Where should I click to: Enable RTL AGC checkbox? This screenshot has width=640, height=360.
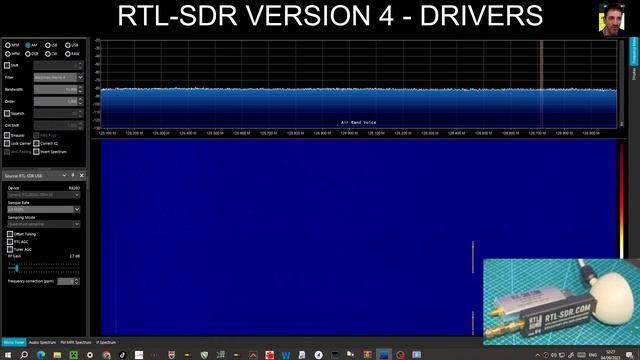click(x=10, y=242)
